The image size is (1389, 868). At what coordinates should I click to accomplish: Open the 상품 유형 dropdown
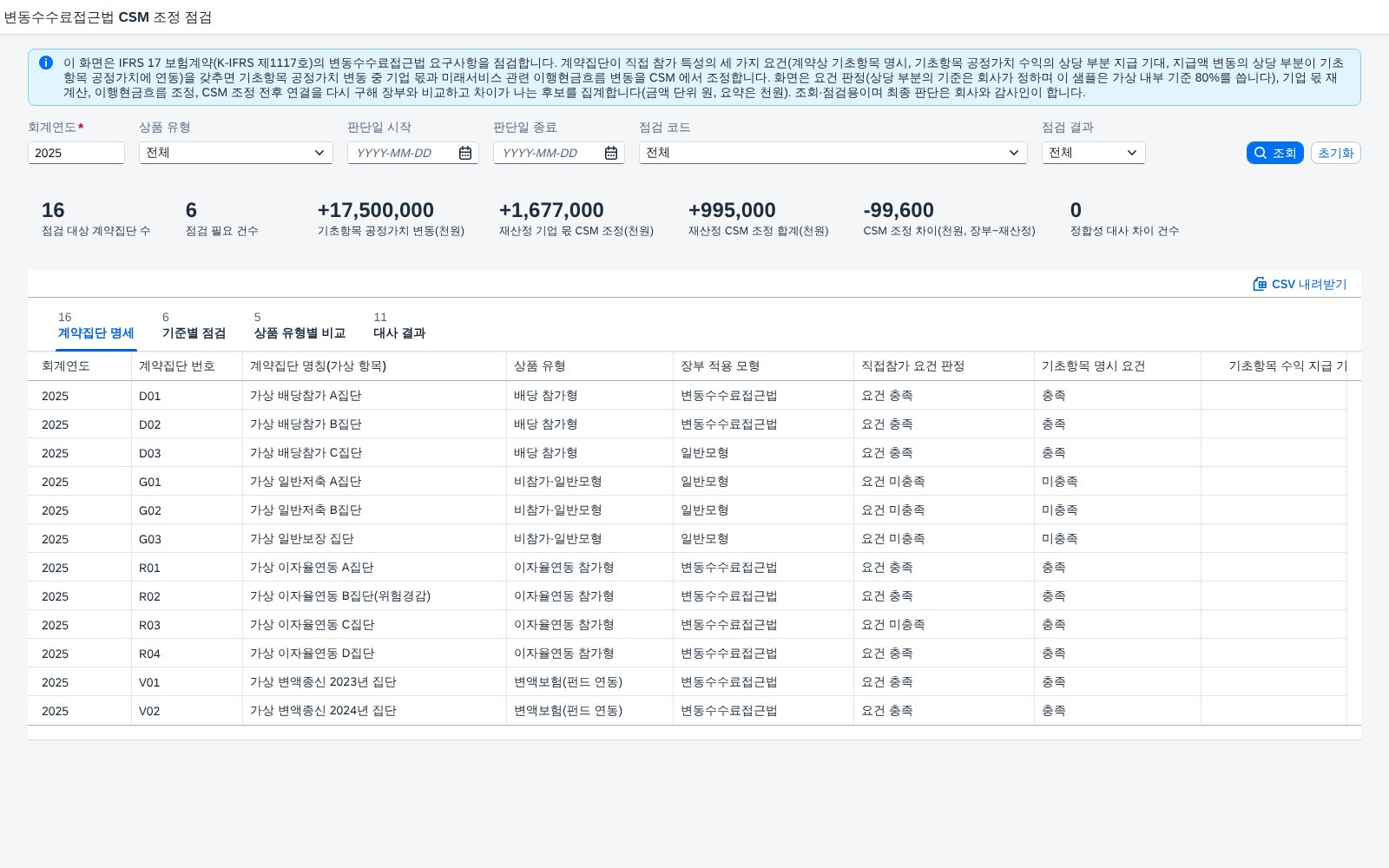pyautogui.click(x=236, y=153)
